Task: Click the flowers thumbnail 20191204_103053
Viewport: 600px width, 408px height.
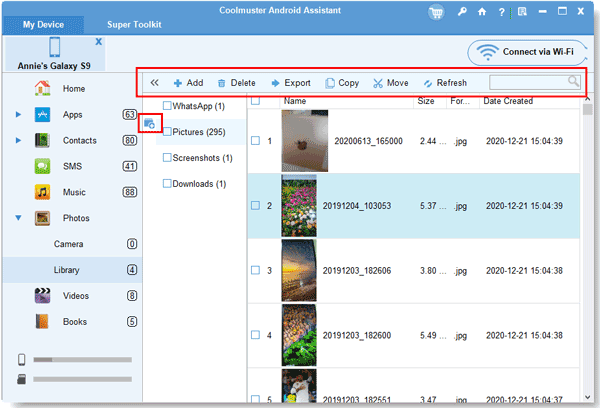Action: [299, 206]
